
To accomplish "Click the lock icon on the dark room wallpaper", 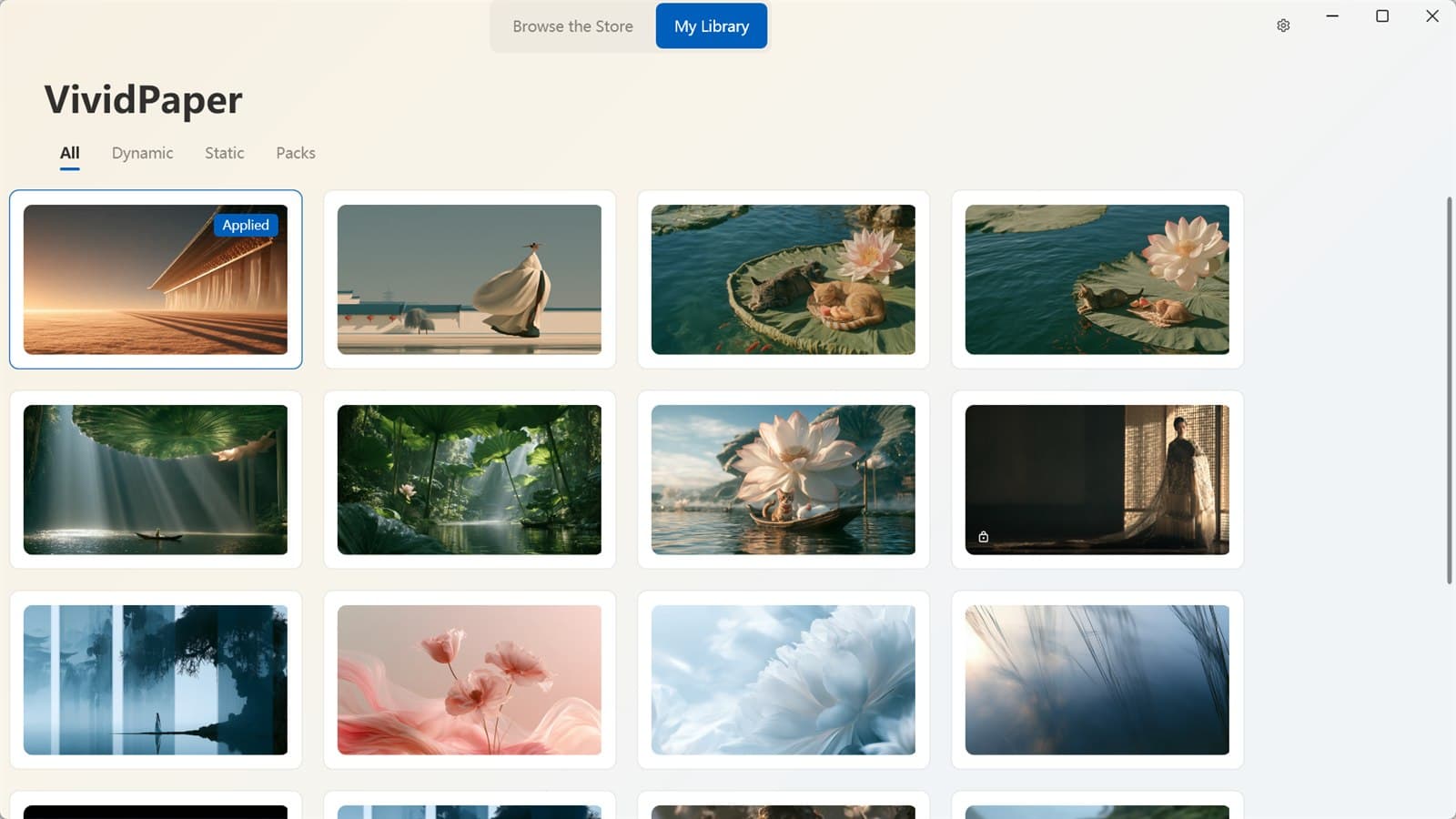I will 984,537.
